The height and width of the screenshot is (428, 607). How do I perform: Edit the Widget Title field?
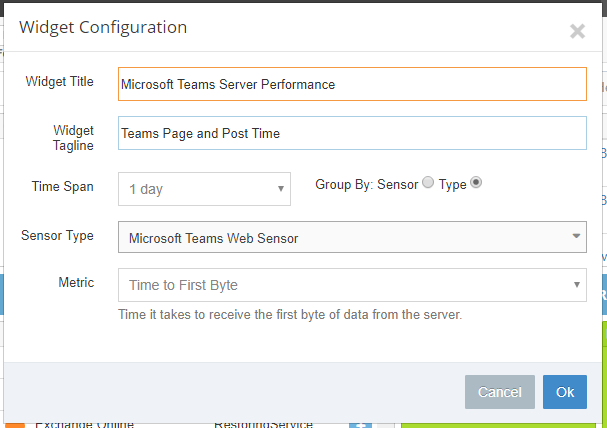pos(352,84)
